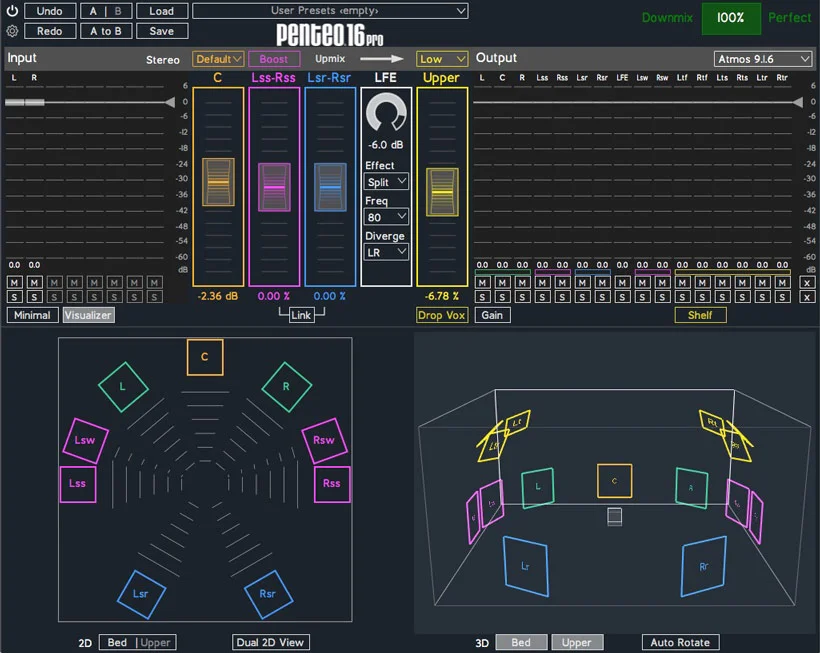The width and height of the screenshot is (820, 653).
Task: Click the output gain triangle handle
Action: 797,102
